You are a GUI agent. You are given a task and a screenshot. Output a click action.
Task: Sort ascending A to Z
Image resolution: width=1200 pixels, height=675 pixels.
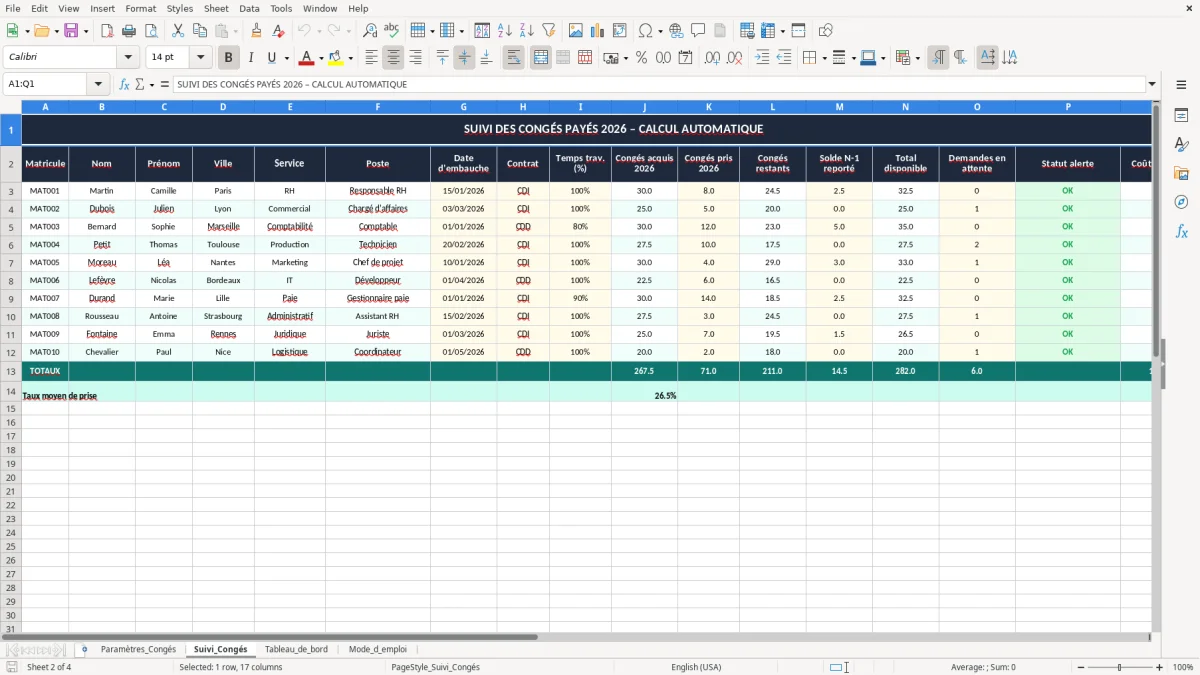point(505,31)
